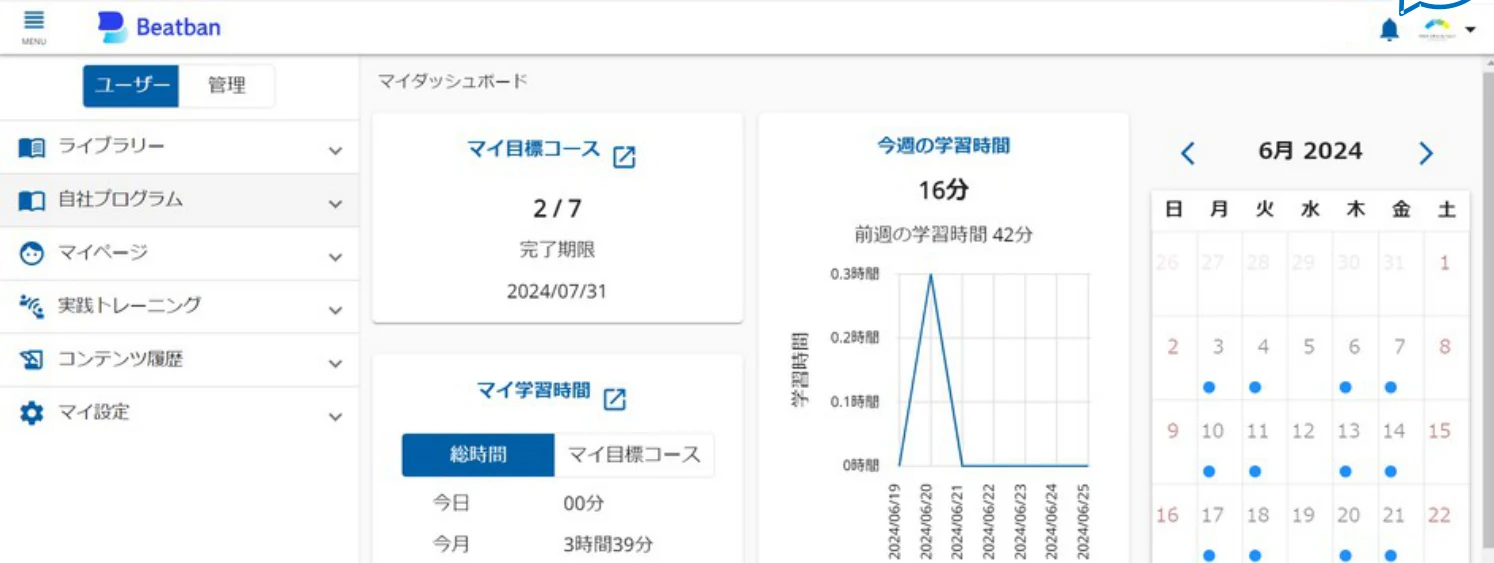Click the 6月 2024 calendar title
The height and width of the screenshot is (563, 1494).
click(1310, 151)
